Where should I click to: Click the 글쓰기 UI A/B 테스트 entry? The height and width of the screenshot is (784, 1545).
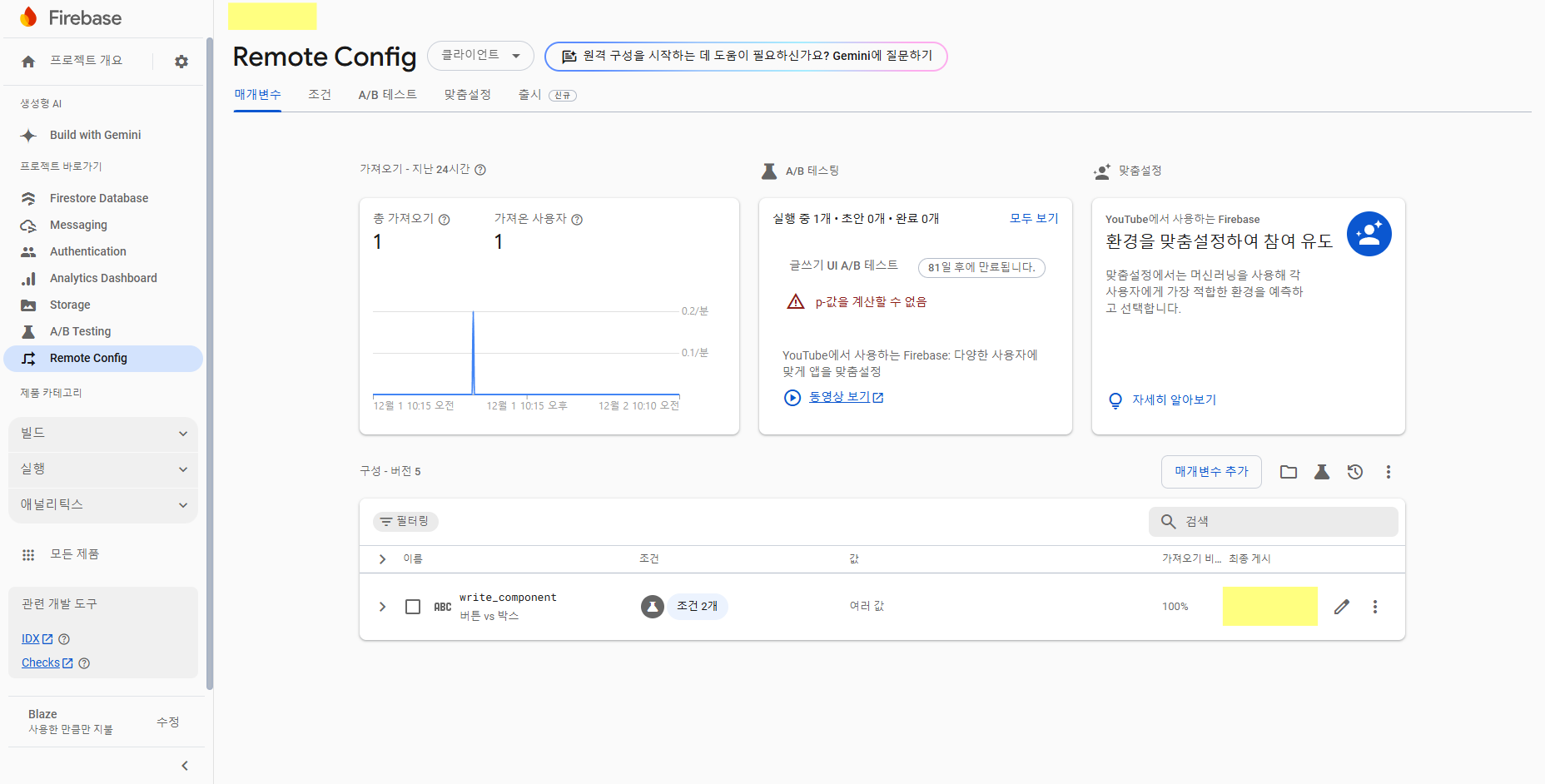coord(843,265)
